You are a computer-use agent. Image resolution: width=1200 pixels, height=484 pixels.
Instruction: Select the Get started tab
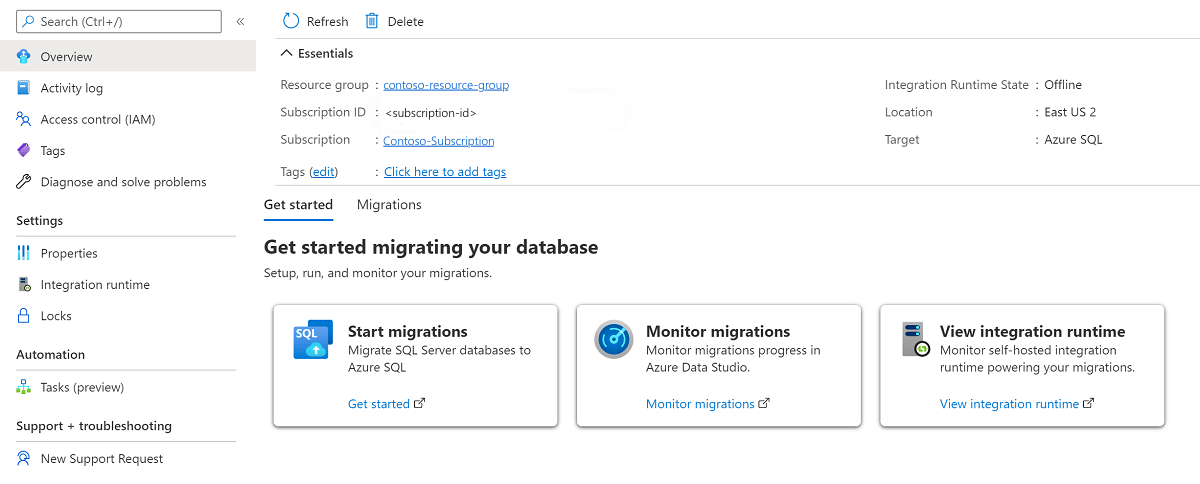[x=298, y=205]
